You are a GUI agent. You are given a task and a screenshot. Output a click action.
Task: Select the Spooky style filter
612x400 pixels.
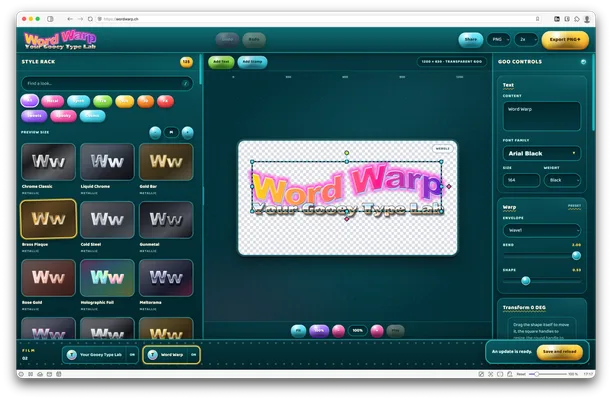pos(63,116)
